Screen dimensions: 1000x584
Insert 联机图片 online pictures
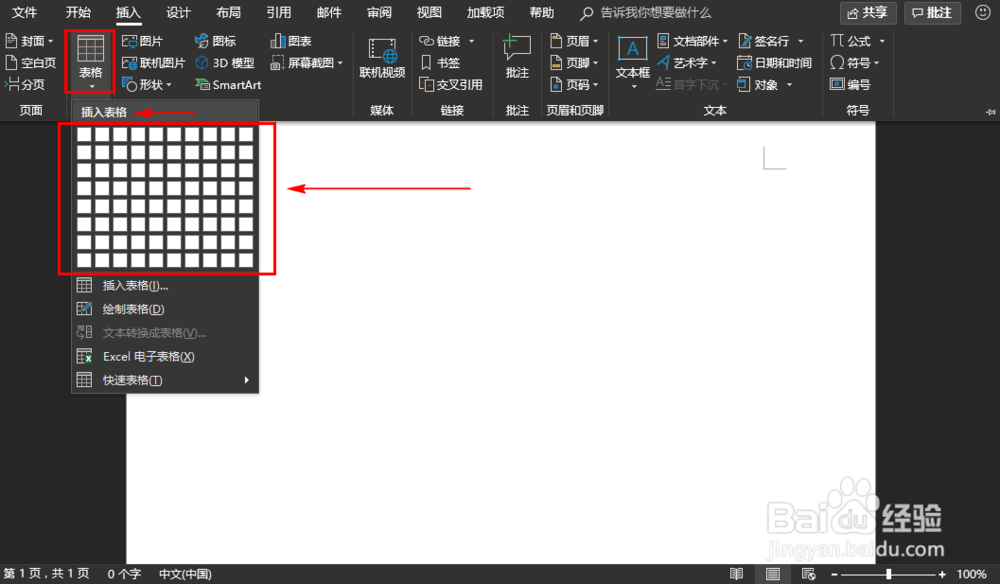tap(153, 62)
